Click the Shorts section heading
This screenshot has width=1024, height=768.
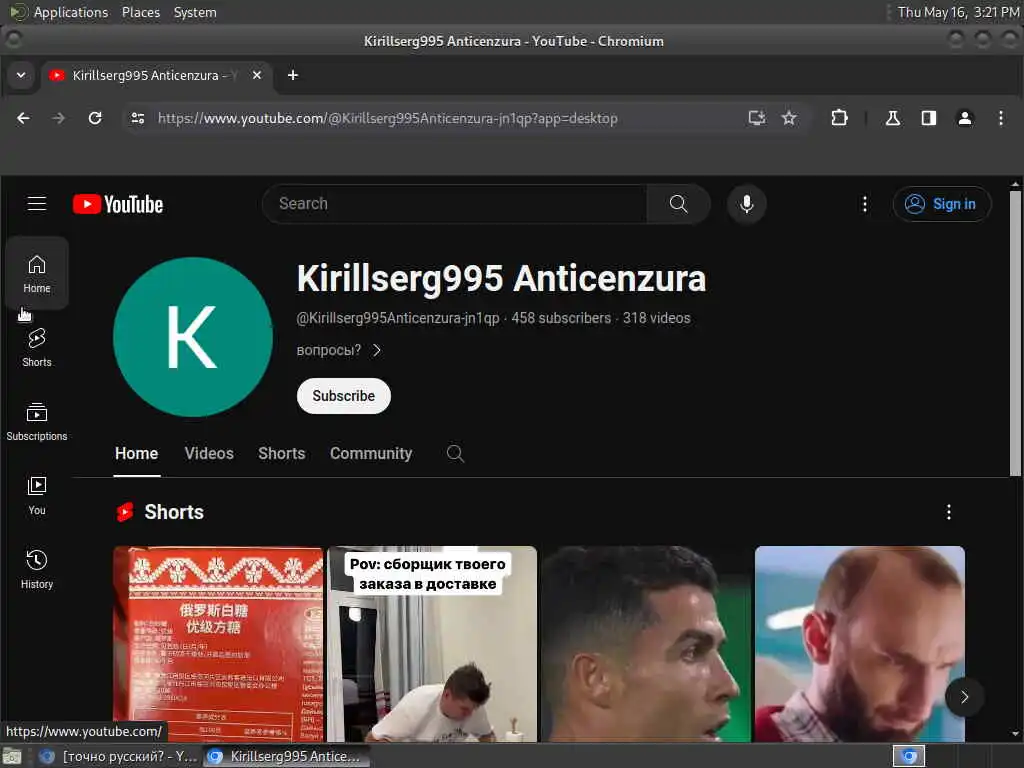point(174,512)
